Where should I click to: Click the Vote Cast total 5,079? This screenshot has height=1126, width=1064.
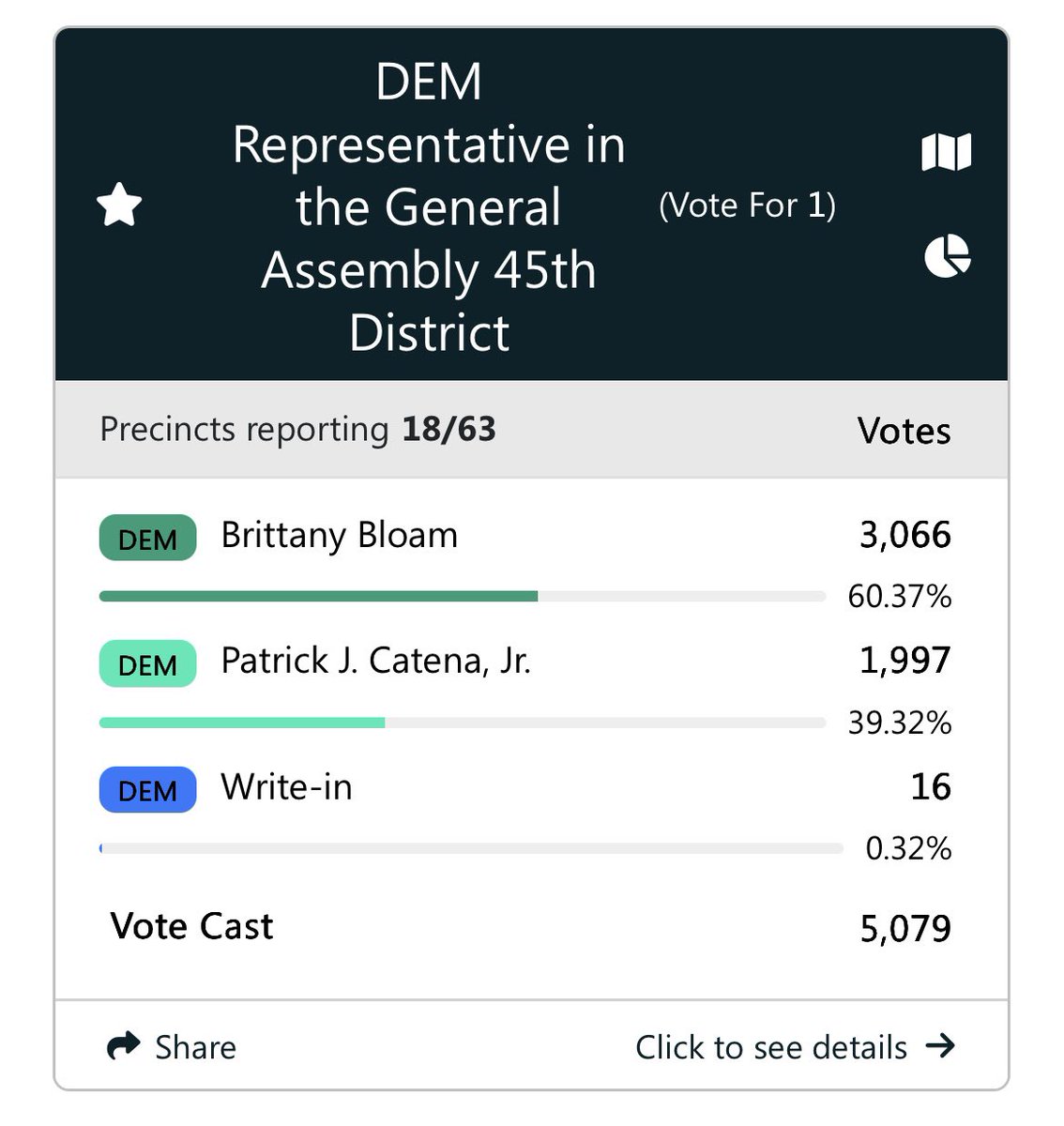pyautogui.click(x=905, y=928)
